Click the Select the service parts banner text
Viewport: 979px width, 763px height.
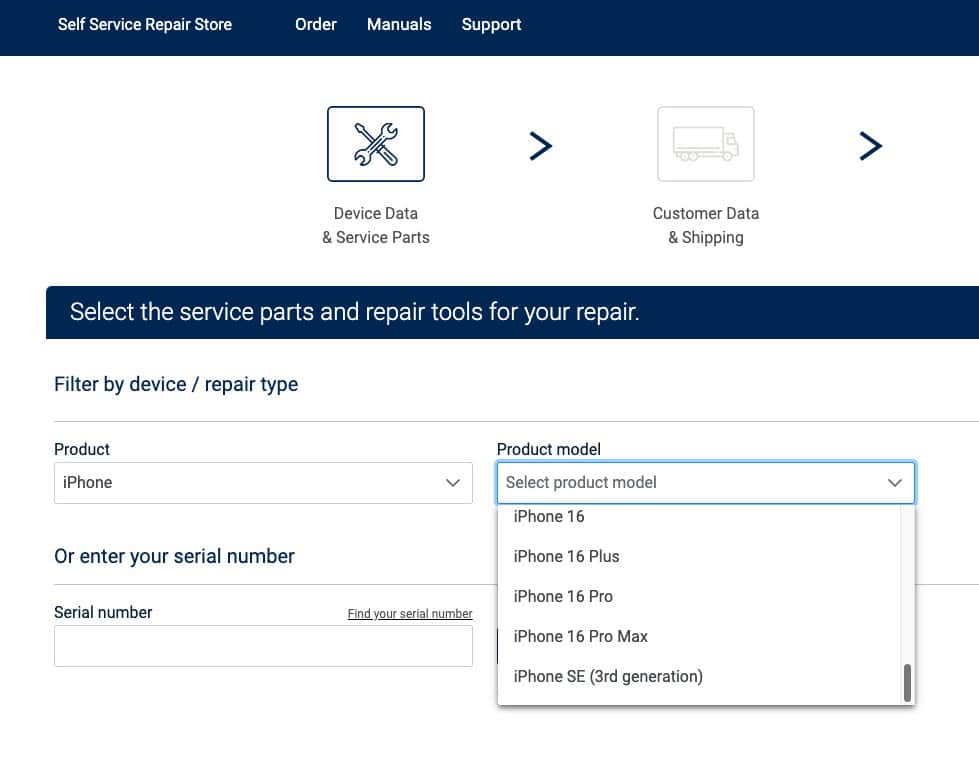coord(355,312)
